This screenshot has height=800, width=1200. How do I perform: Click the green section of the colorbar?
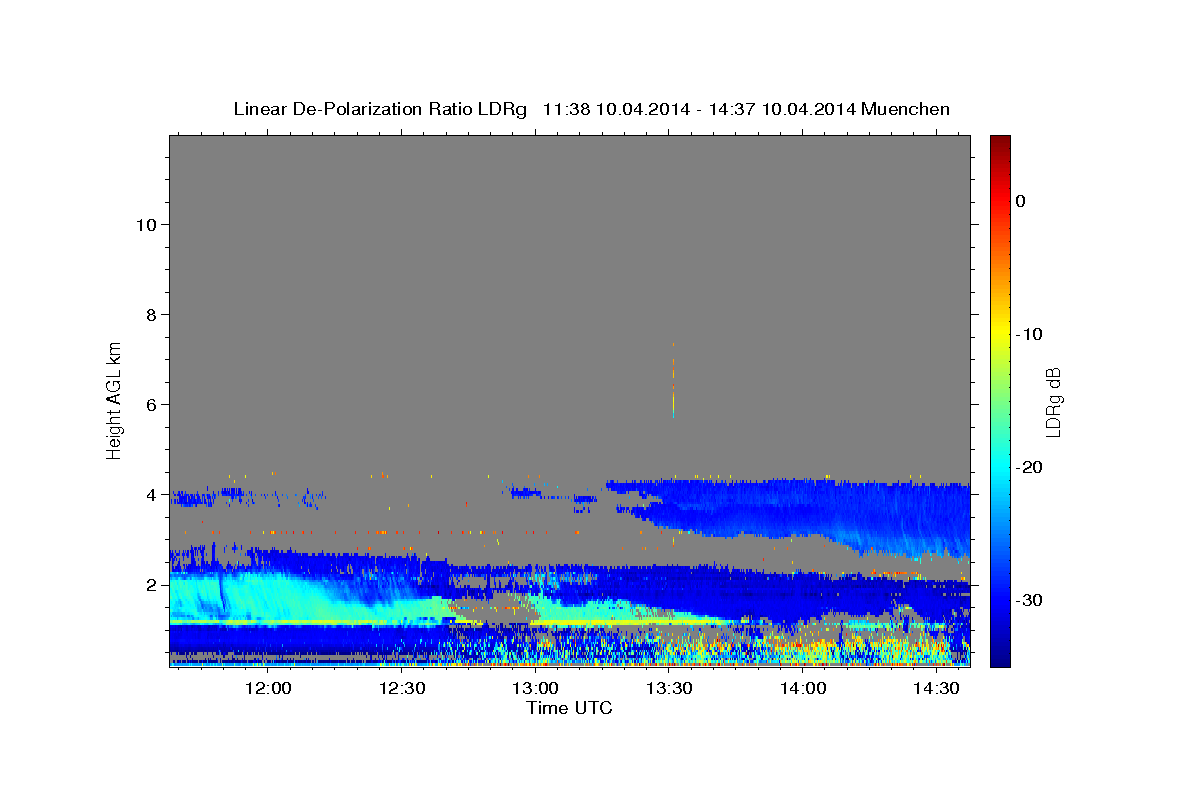tap(999, 400)
